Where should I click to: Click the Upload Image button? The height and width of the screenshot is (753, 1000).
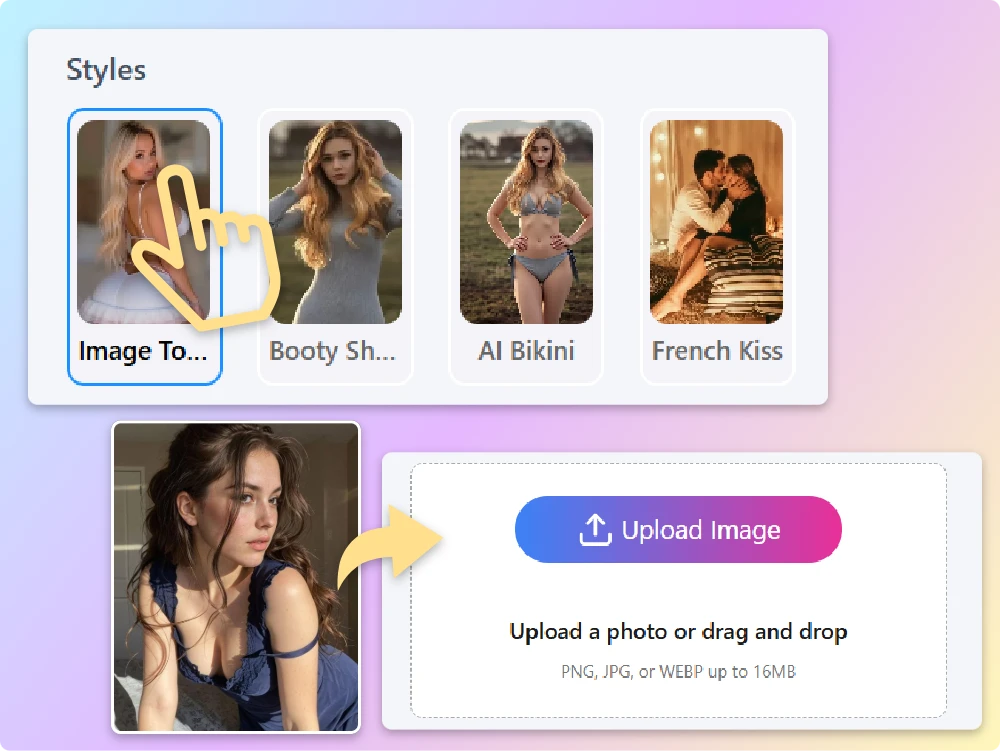click(x=677, y=529)
